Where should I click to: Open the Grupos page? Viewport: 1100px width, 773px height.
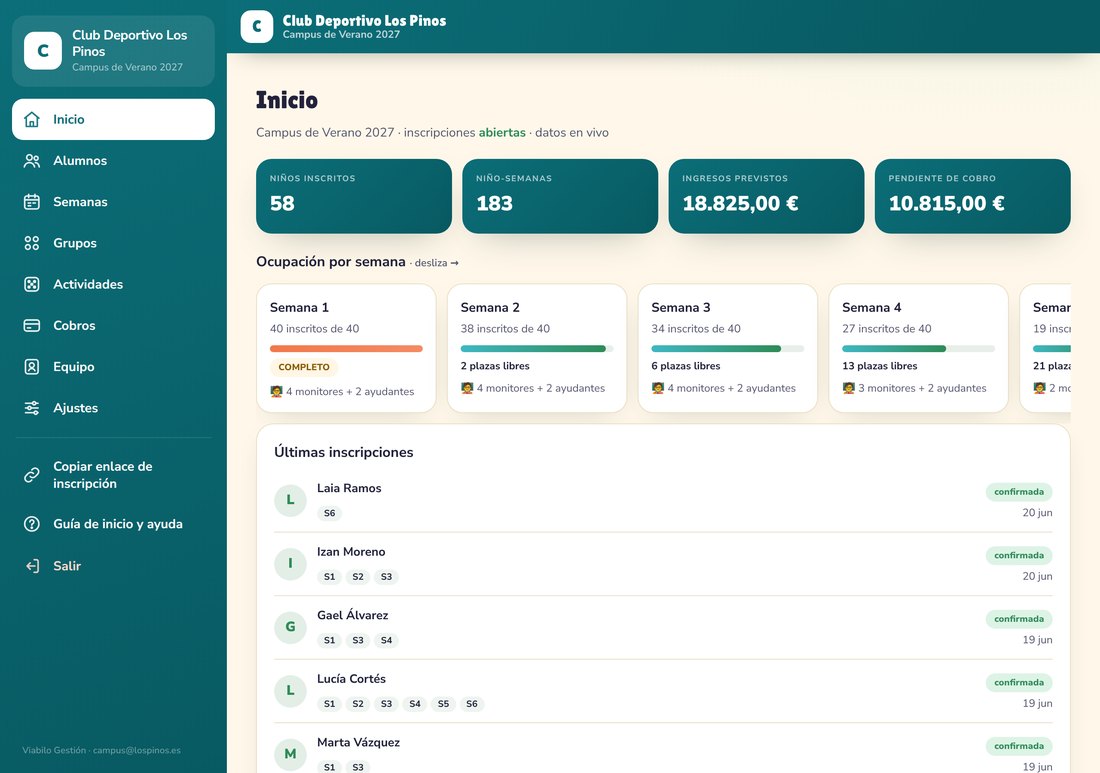(x=114, y=243)
